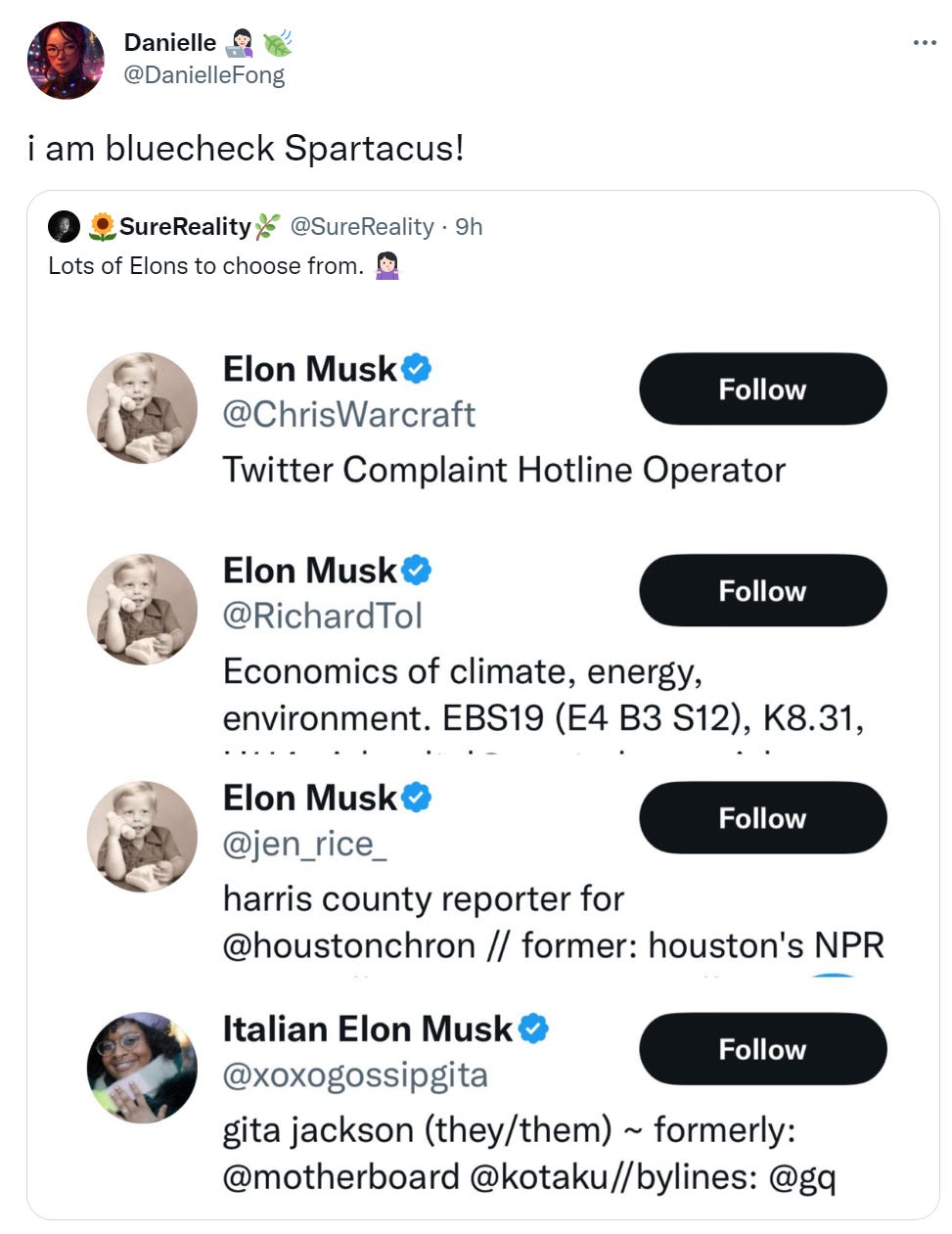Click SureReality's small profile avatar
The width and height of the screenshot is (952, 1234).
coord(64,227)
